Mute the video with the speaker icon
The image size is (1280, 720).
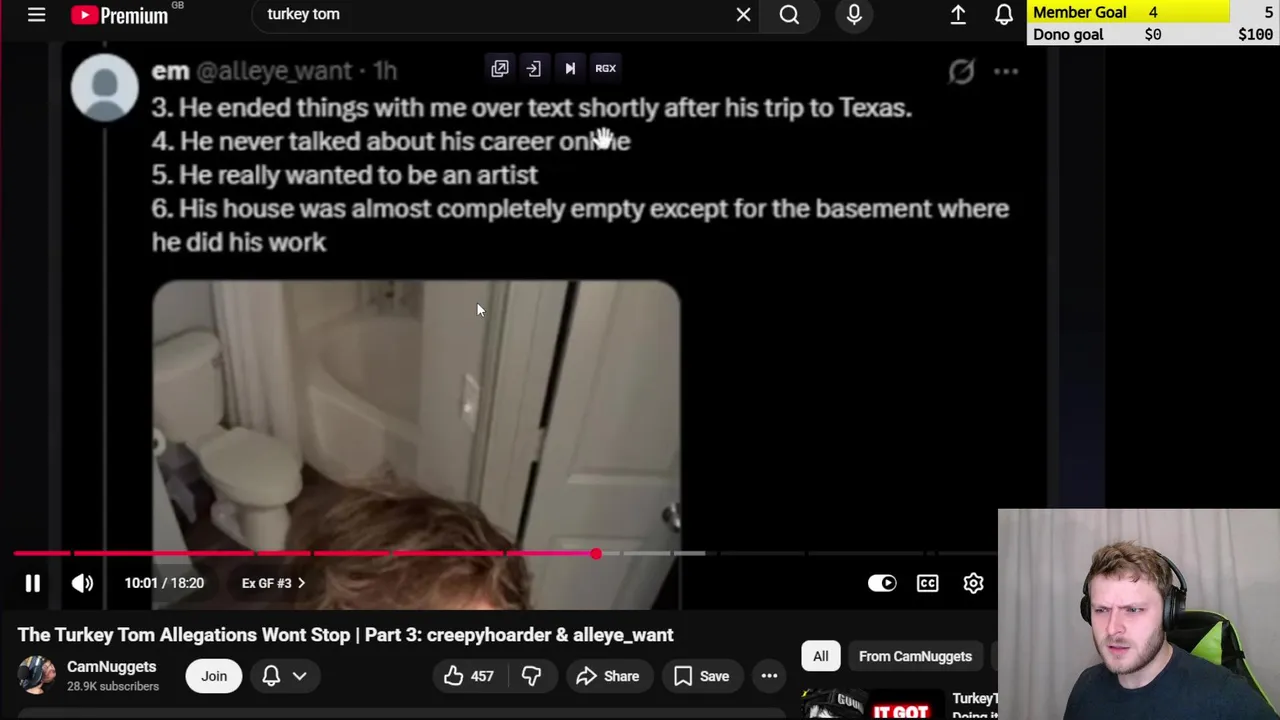pyautogui.click(x=82, y=583)
